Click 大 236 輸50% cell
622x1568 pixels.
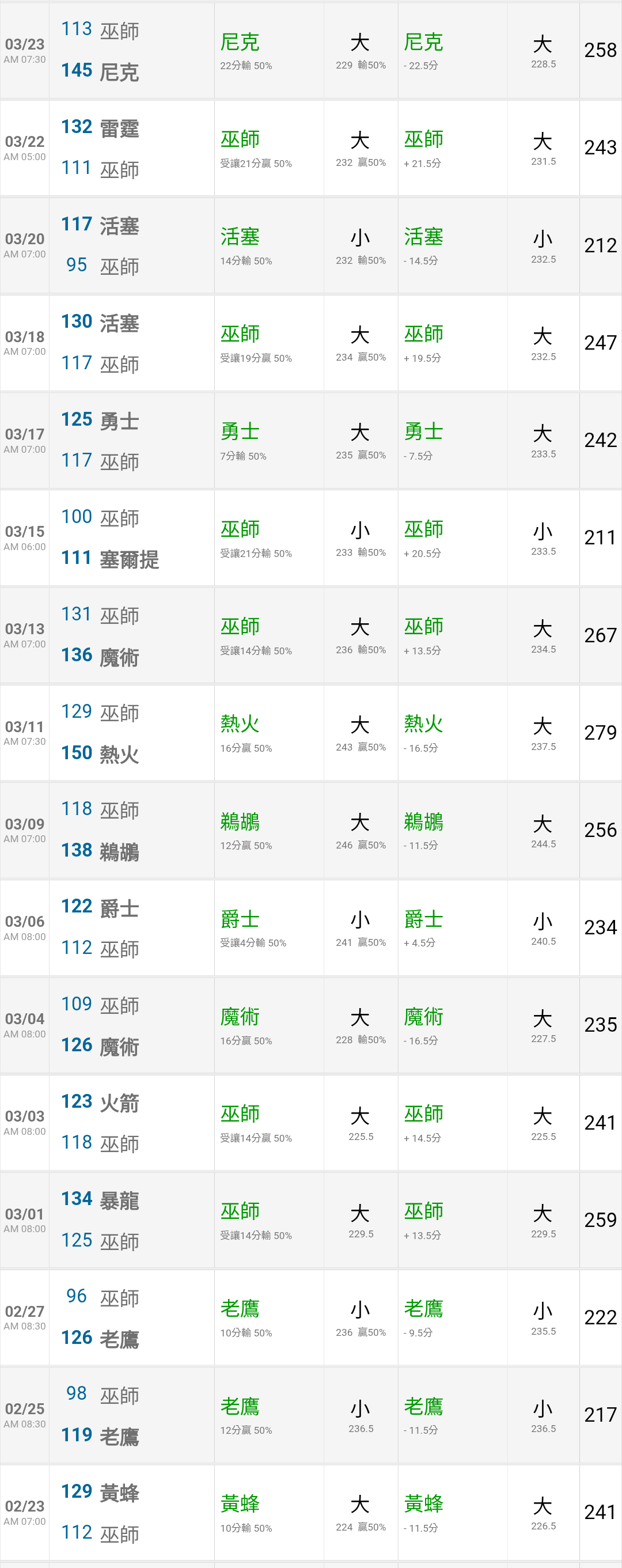pyautogui.click(x=361, y=635)
